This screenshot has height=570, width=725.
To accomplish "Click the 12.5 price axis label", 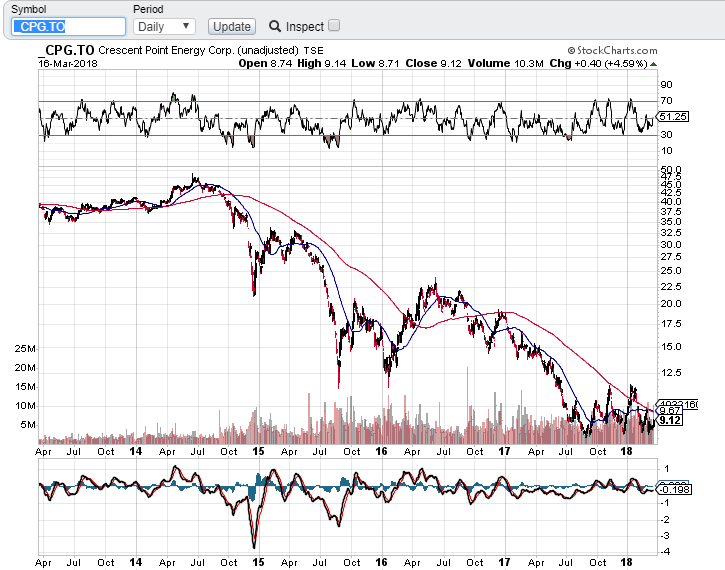I will click(670, 373).
